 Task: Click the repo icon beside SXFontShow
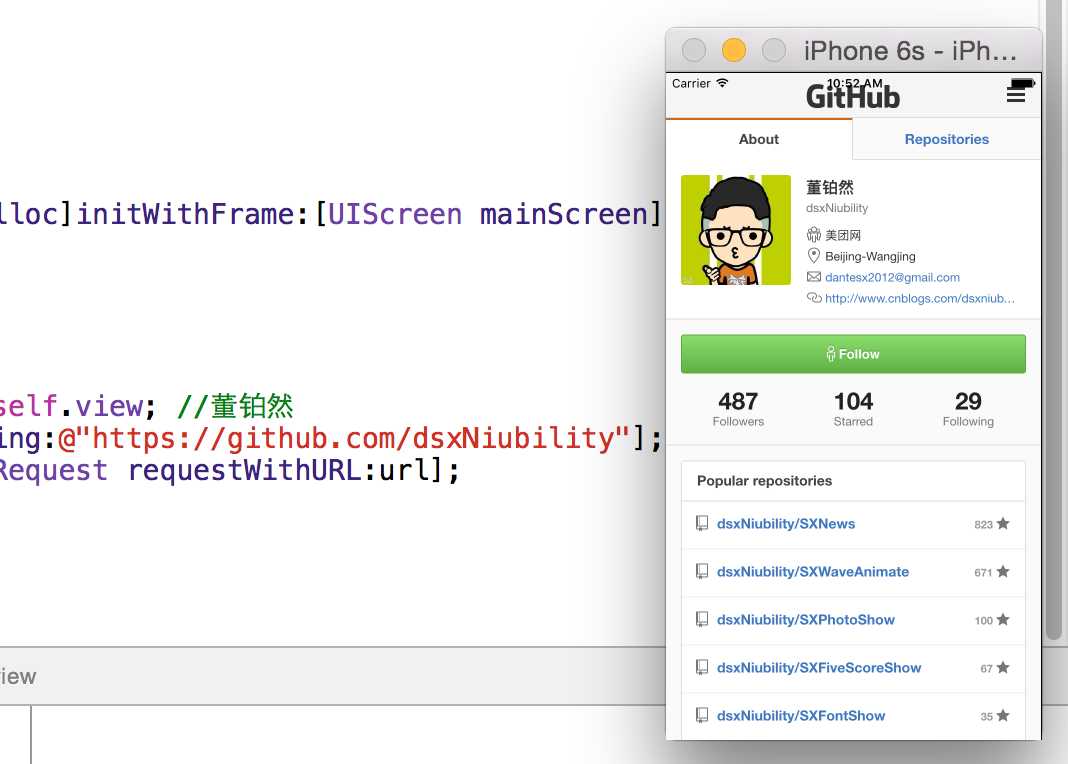[702, 716]
